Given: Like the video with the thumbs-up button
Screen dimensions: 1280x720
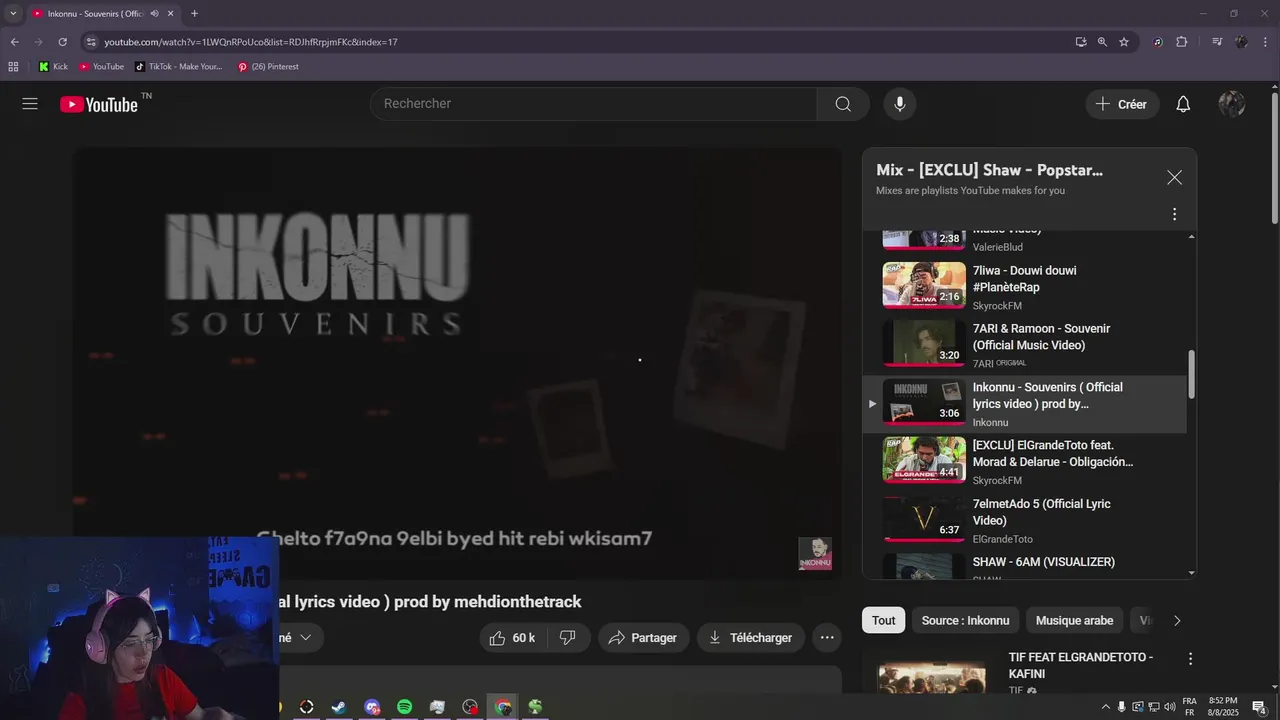Looking at the screenshot, I should click(512, 637).
